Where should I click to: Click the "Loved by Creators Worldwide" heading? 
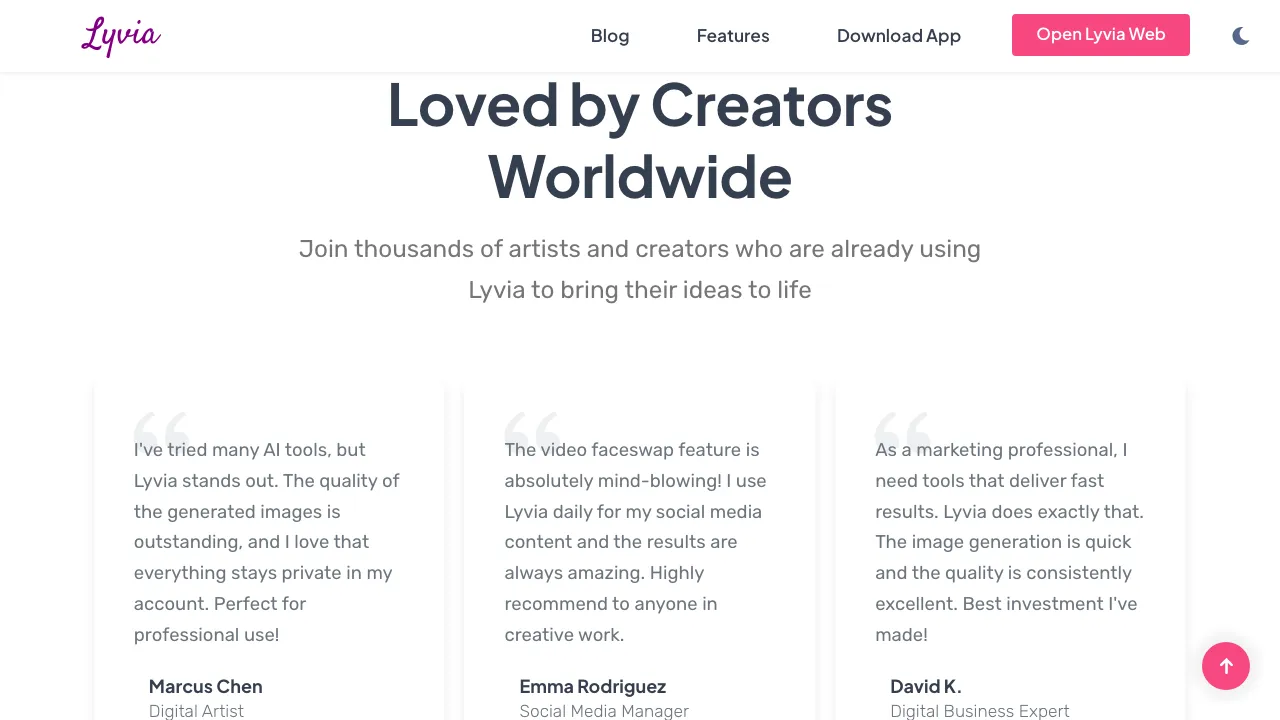coord(640,140)
